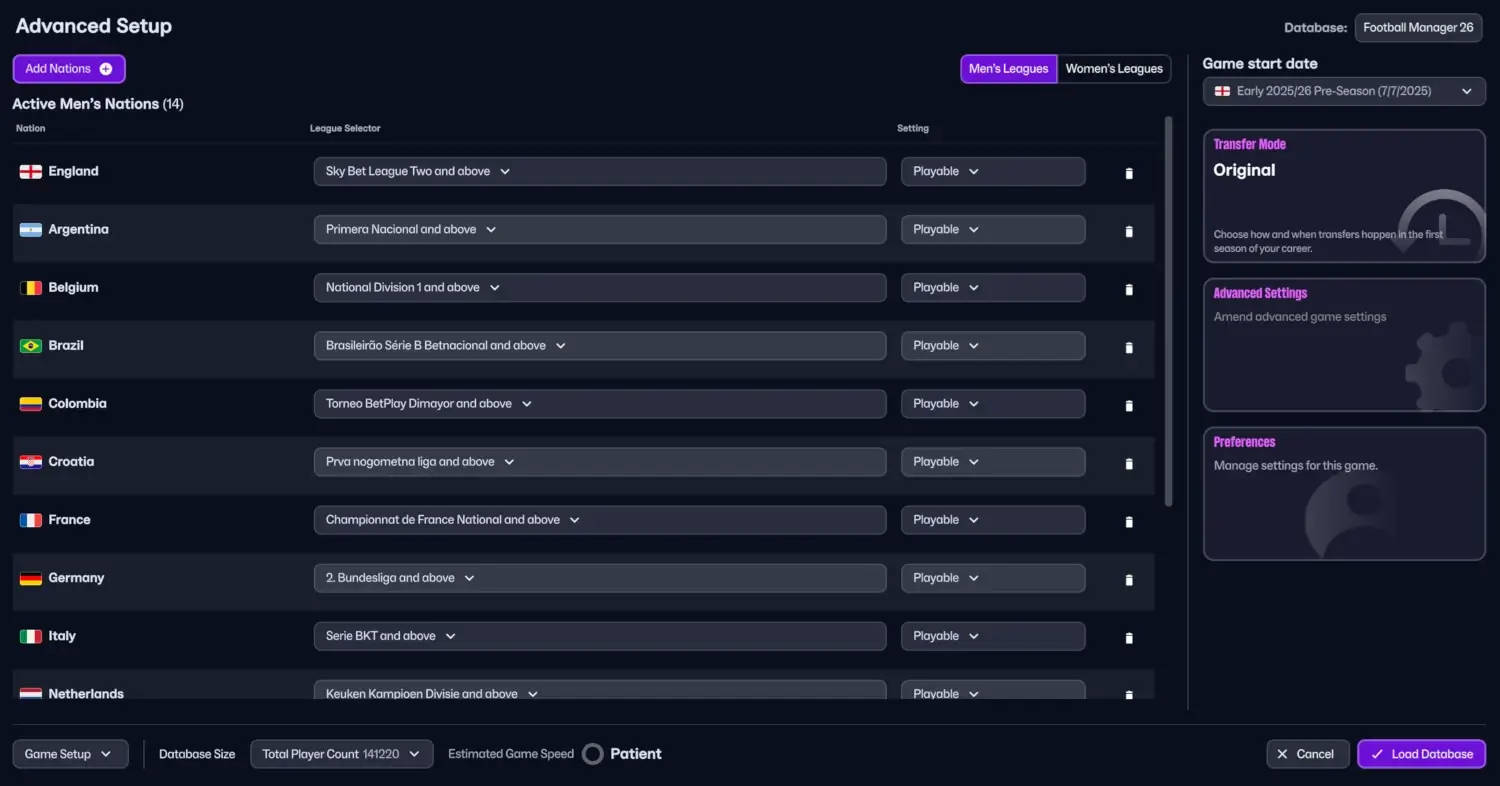Delete England row with trash icon
Viewport: 1500px width, 786px height.
(1129, 173)
